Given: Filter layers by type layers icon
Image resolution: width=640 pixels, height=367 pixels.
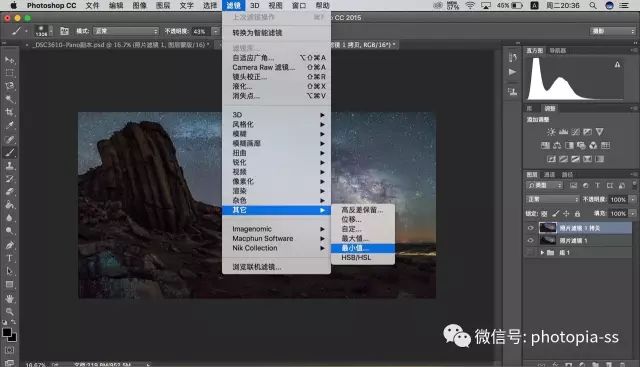Looking at the screenshot, I should pos(598,186).
